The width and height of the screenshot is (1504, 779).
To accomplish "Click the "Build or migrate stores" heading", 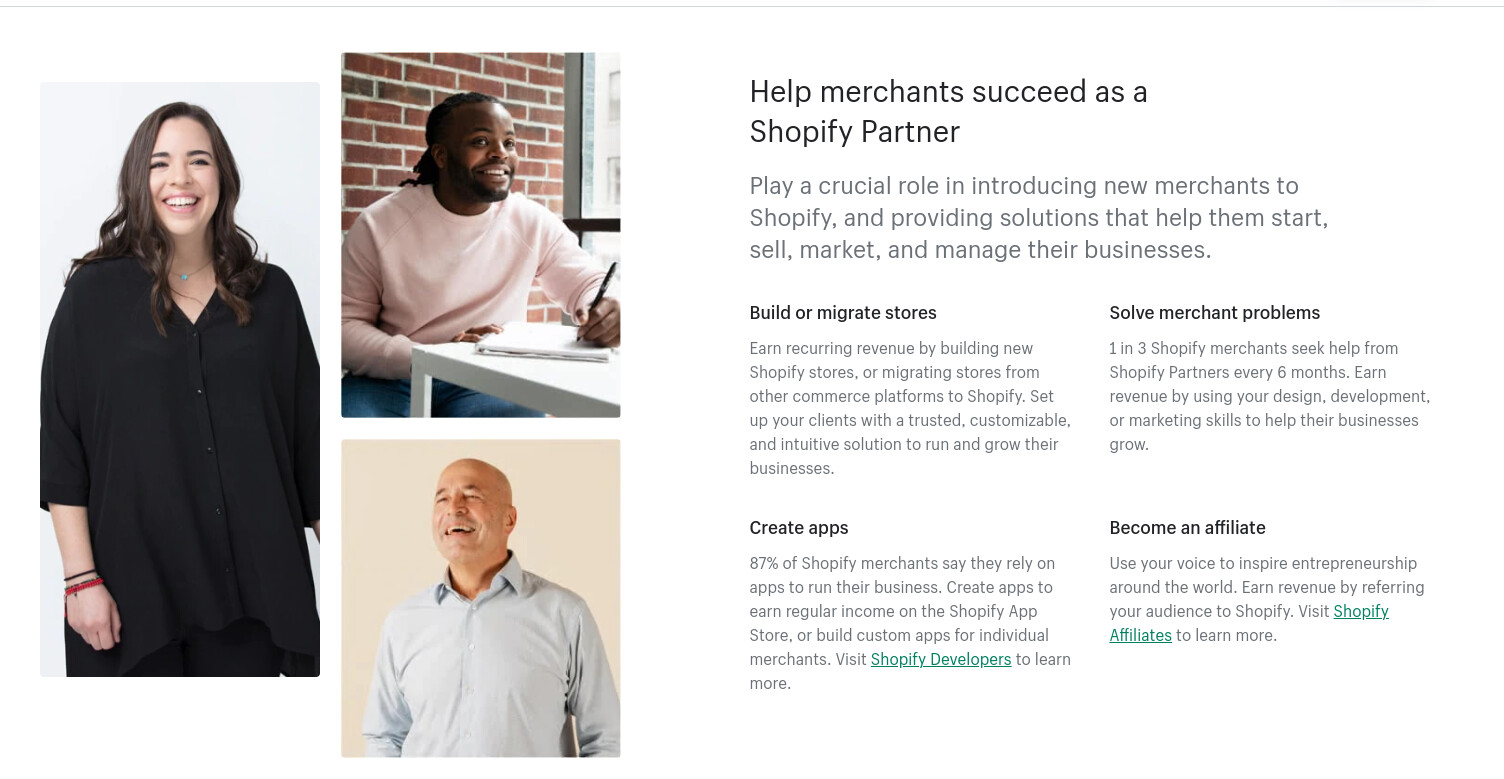I will [x=843, y=313].
